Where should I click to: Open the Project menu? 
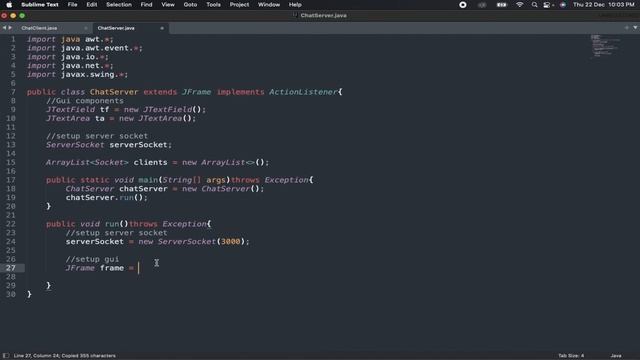click(239, 5)
